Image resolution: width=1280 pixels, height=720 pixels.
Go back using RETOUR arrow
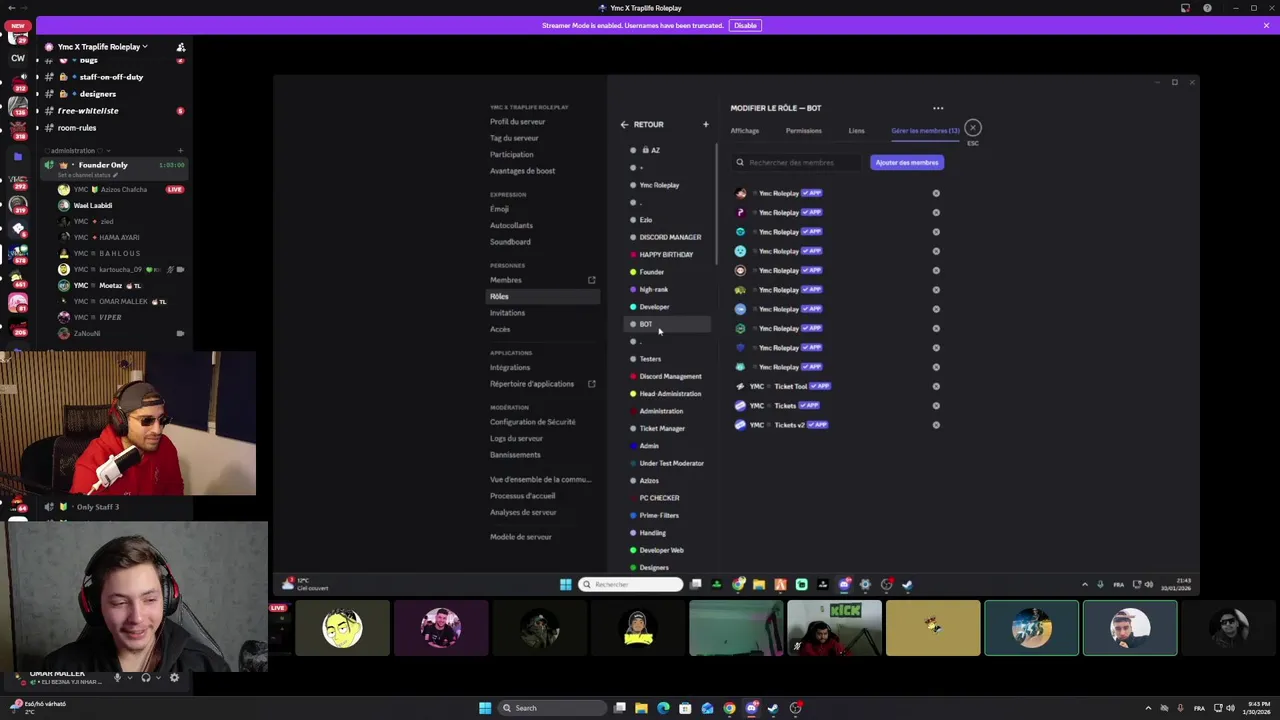point(624,125)
